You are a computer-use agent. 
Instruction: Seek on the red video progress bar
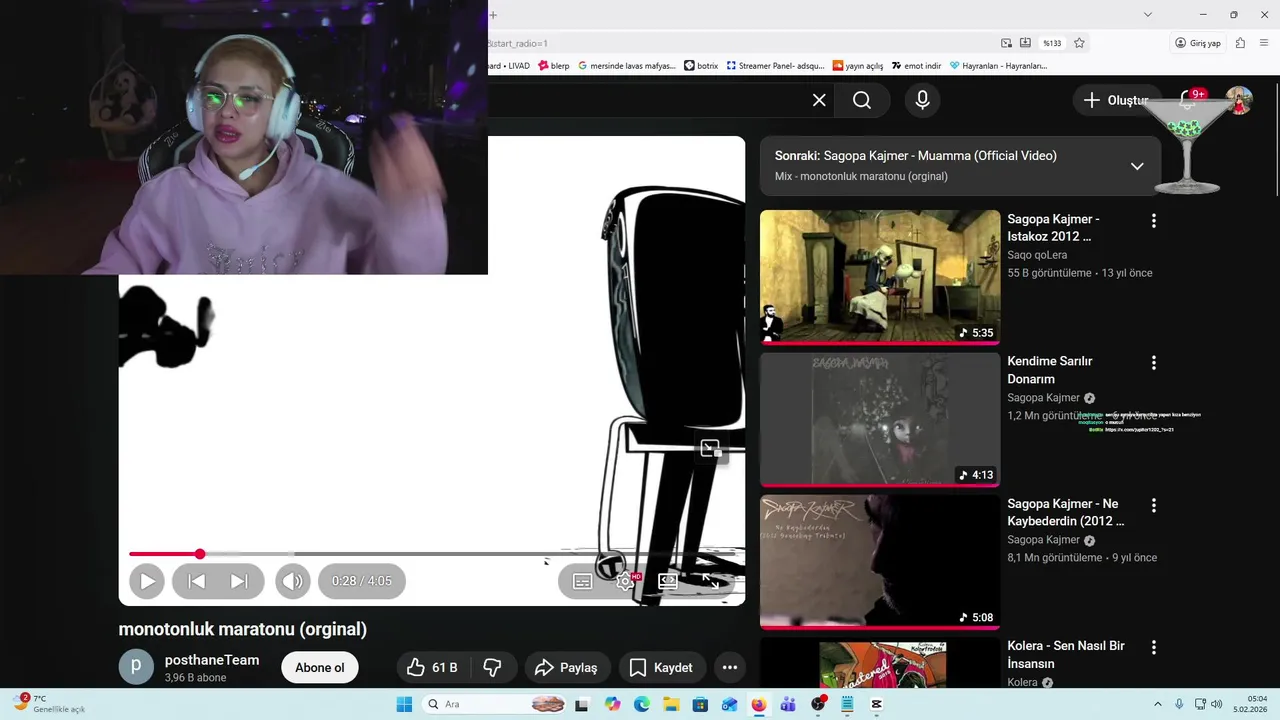point(432,554)
